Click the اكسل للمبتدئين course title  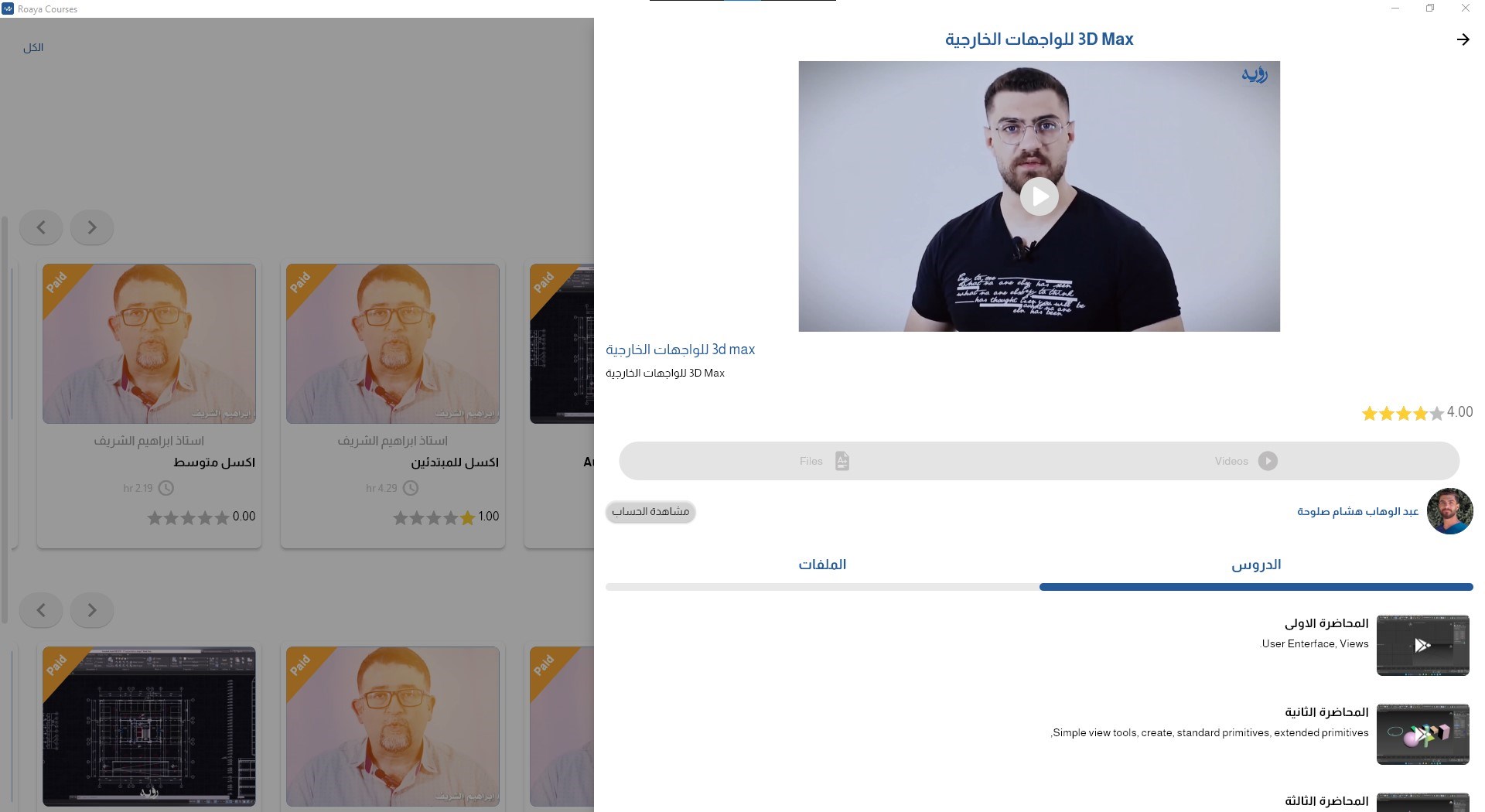(x=455, y=462)
